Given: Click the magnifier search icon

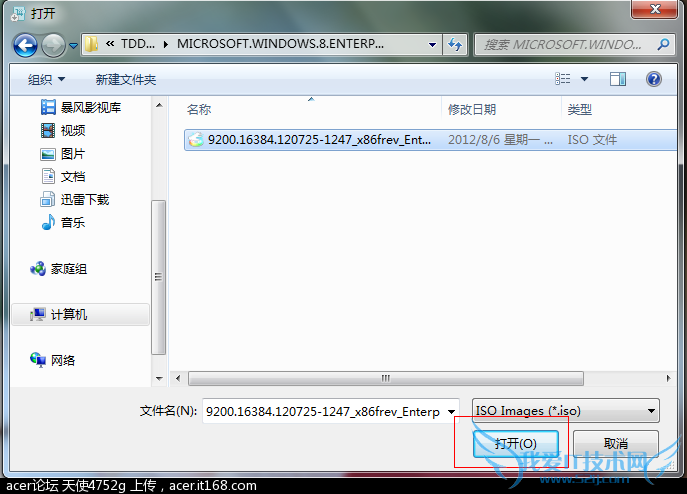Looking at the screenshot, I should [664, 44].
